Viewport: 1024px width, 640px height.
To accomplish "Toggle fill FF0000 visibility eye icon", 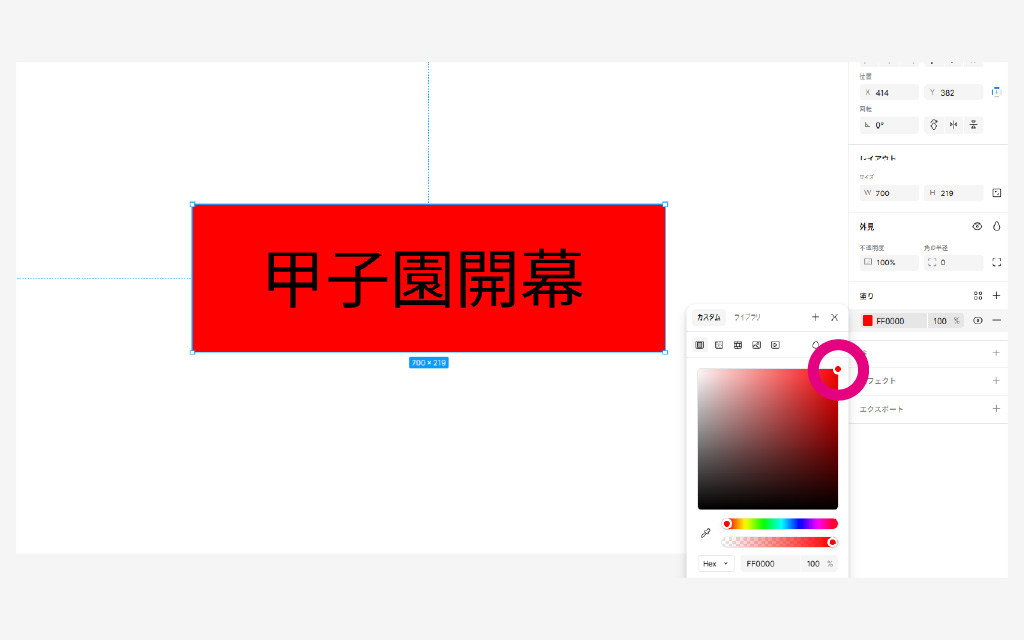I will [978, 321].
